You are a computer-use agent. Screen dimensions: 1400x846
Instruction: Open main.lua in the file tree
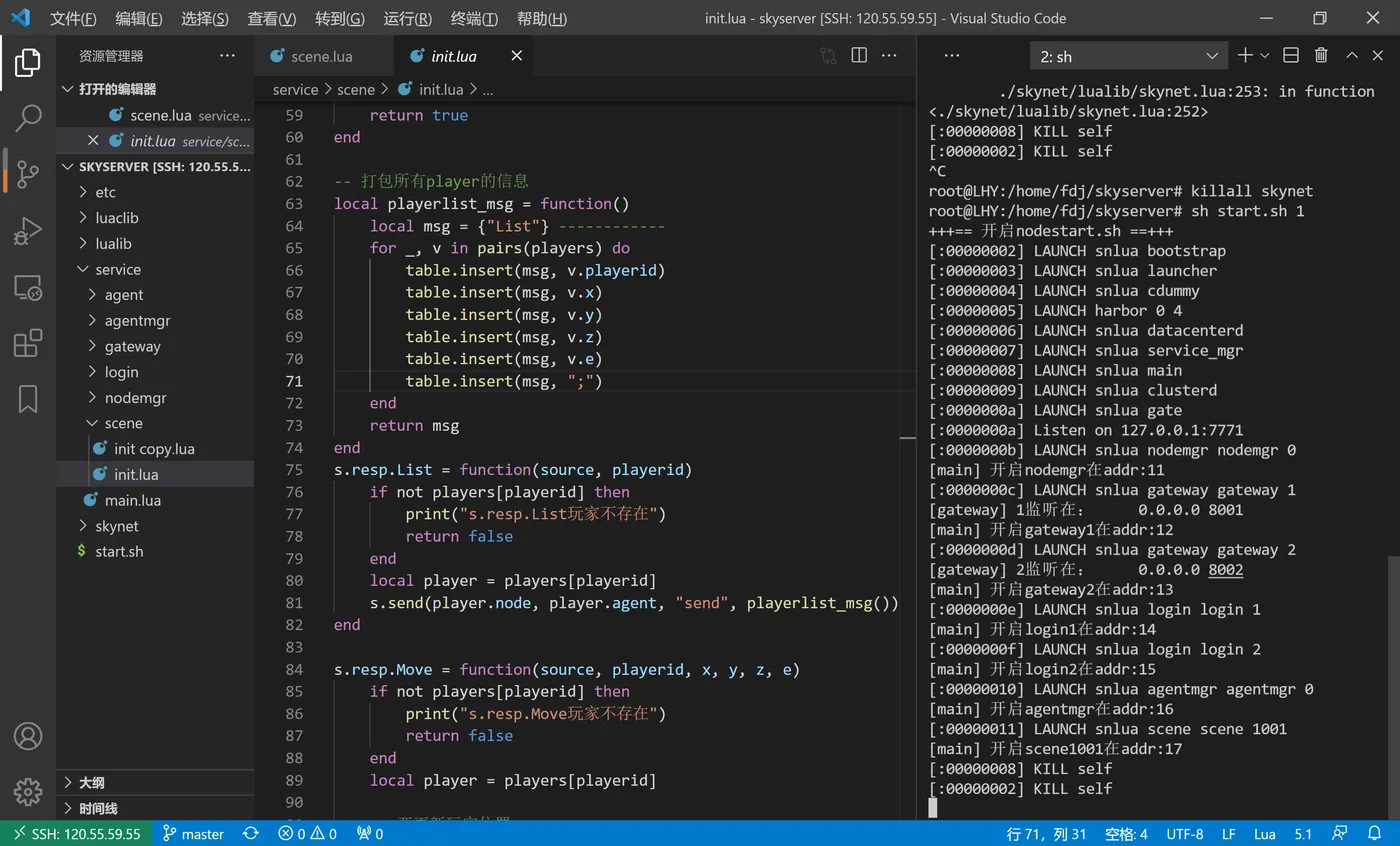click(x=155, y=500)
